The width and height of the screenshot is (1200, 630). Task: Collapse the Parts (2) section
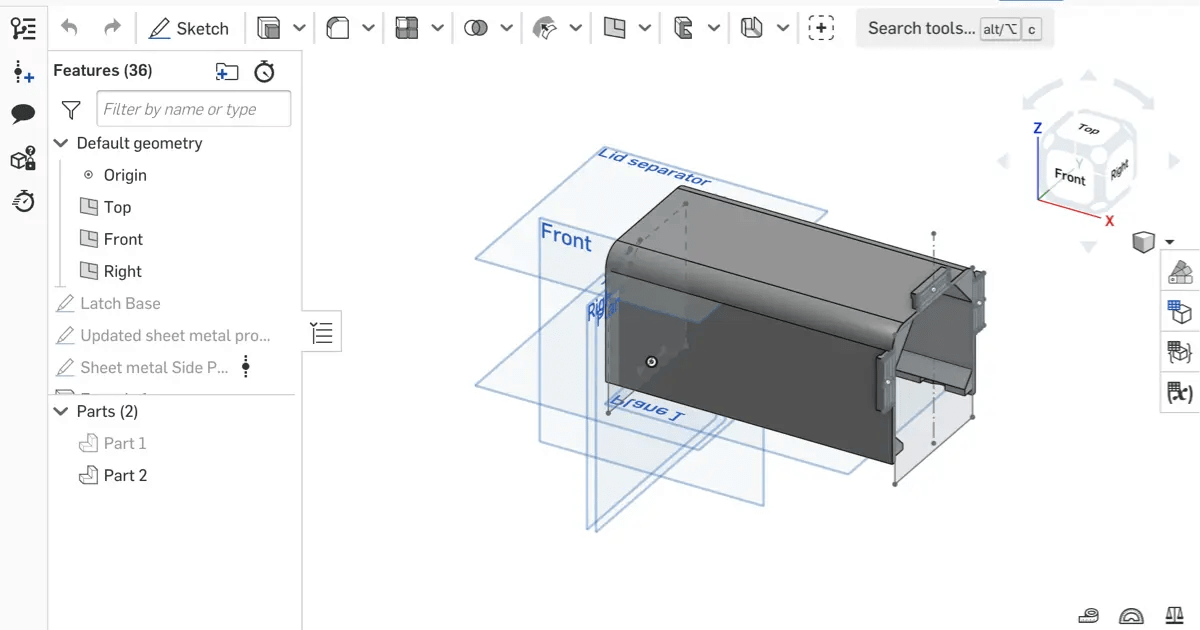click(59, 410)
